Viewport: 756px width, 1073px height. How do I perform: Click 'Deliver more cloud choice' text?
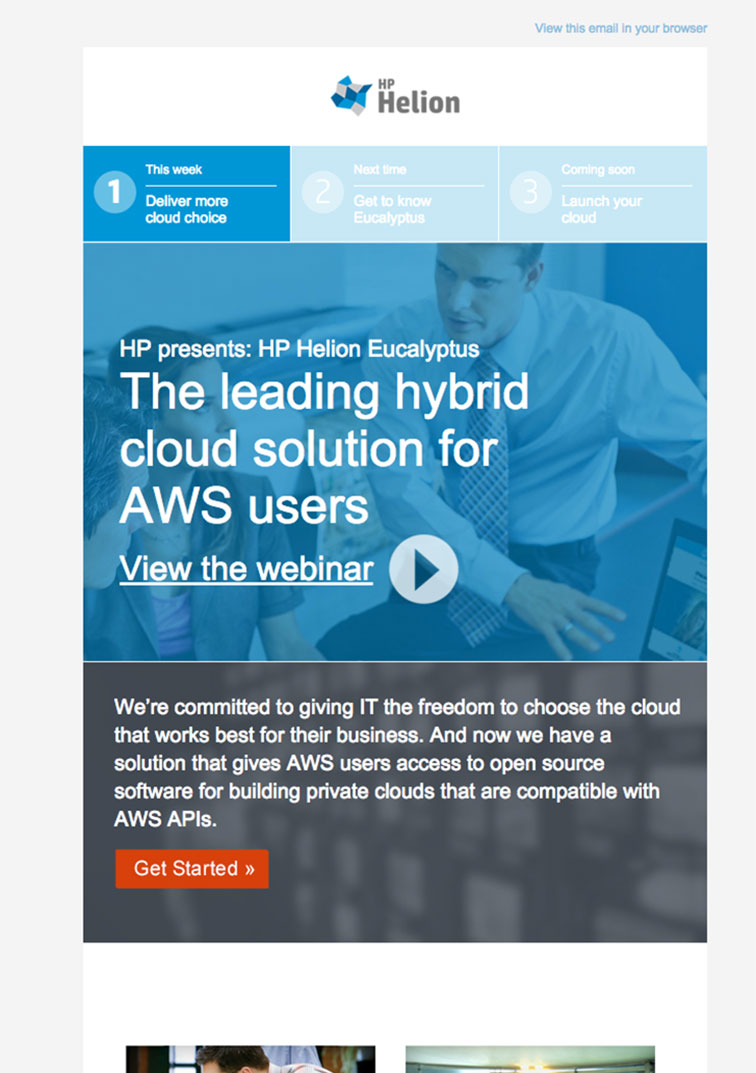point(186,209)
